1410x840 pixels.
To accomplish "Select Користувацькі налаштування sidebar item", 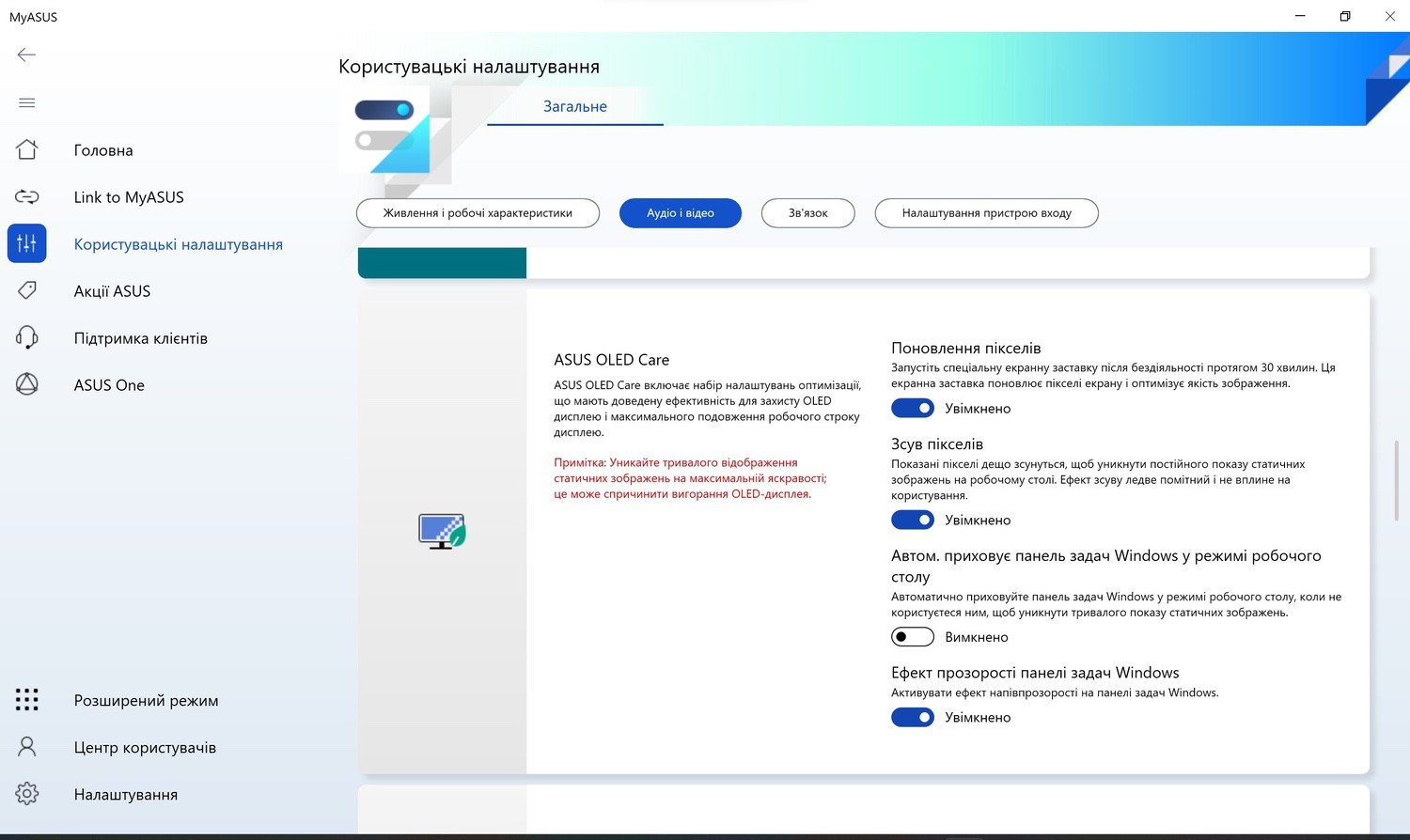I will [x=179, y=244].
